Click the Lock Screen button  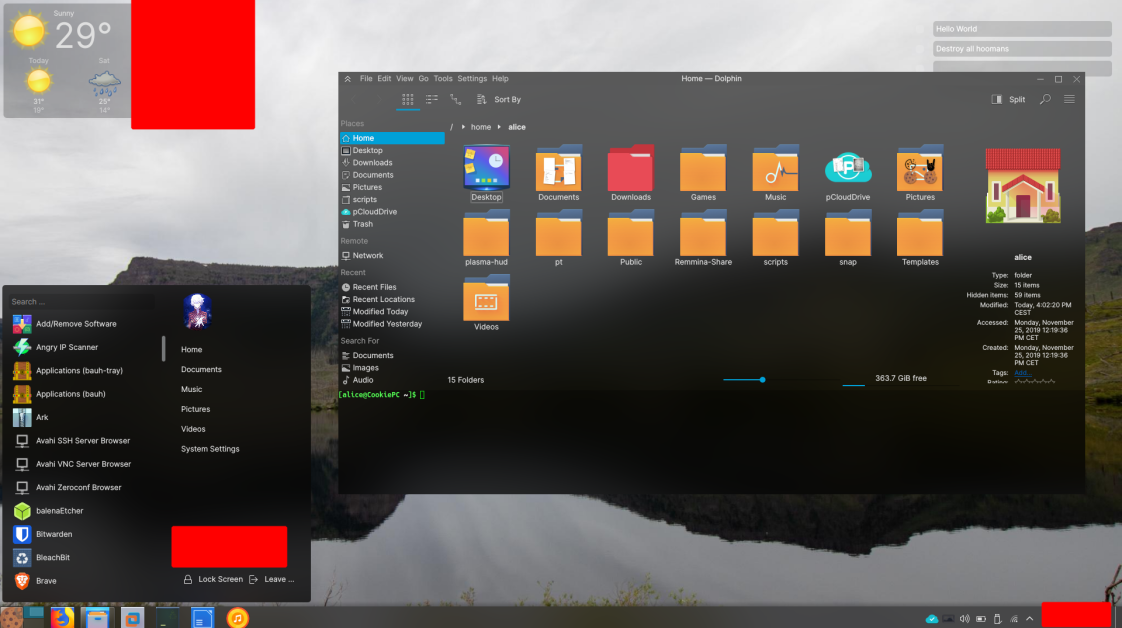(213, 579)
